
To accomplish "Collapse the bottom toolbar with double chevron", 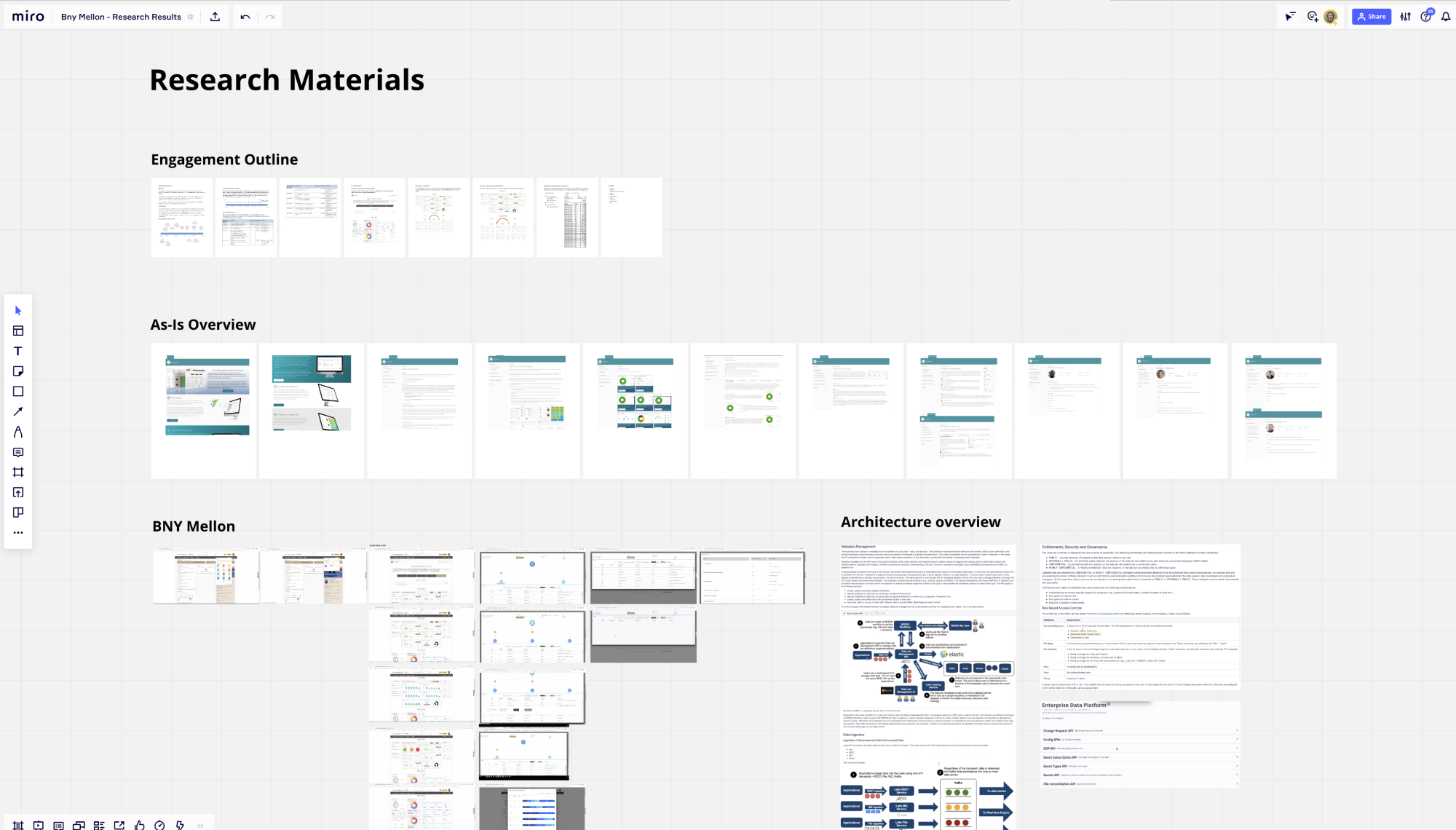I will pos(200,825).
